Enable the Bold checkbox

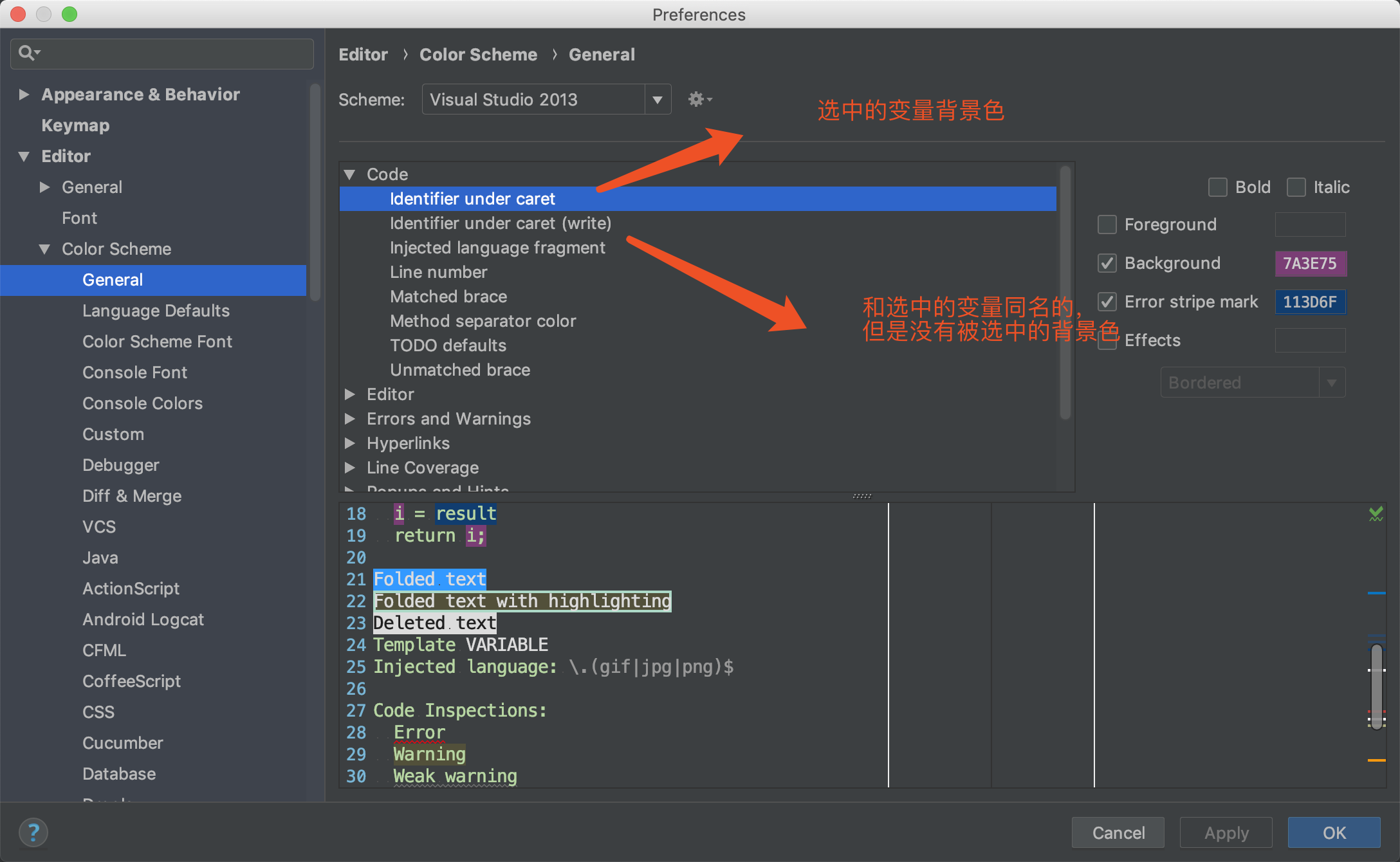tap(1217, 187)
